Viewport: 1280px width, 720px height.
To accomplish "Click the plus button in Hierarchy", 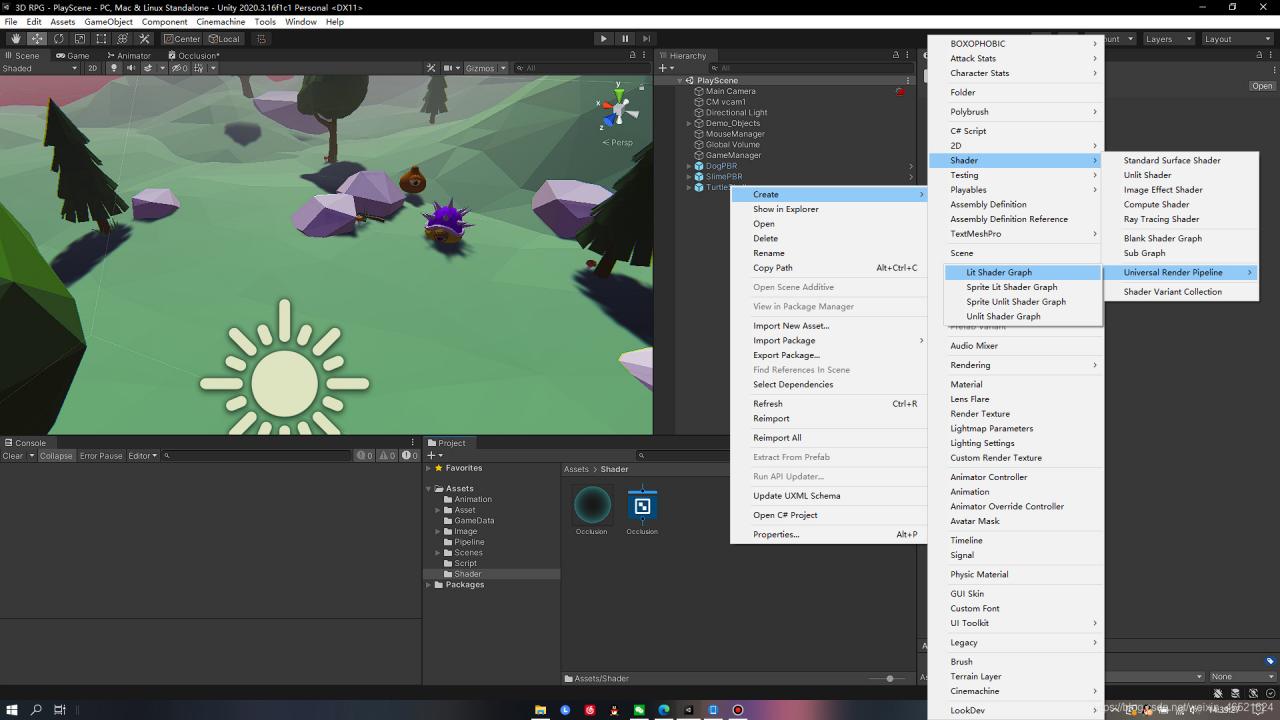I will pyautogui.click(x=663, y=68).
